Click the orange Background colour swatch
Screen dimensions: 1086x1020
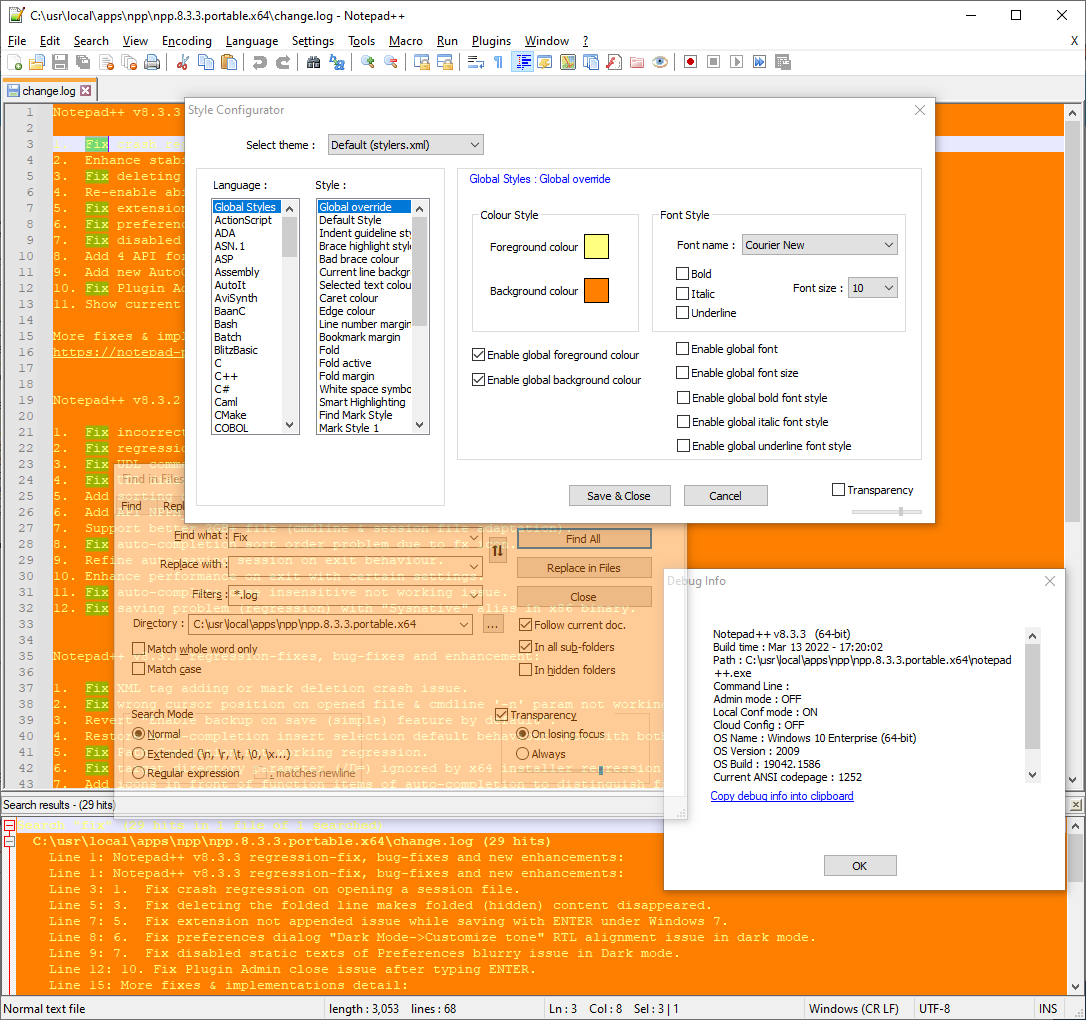click(596, 291)
